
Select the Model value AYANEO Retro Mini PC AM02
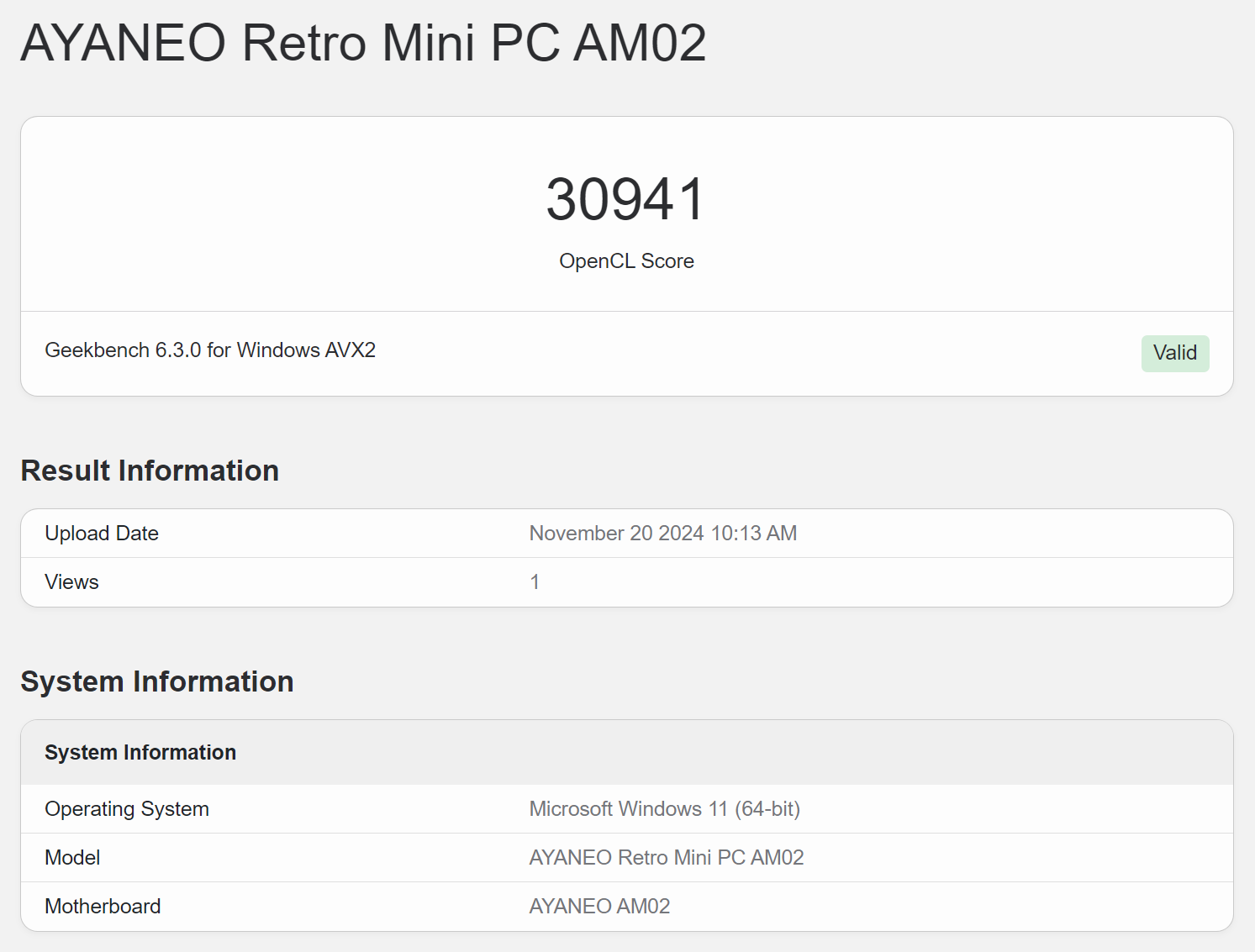point(666,858)
